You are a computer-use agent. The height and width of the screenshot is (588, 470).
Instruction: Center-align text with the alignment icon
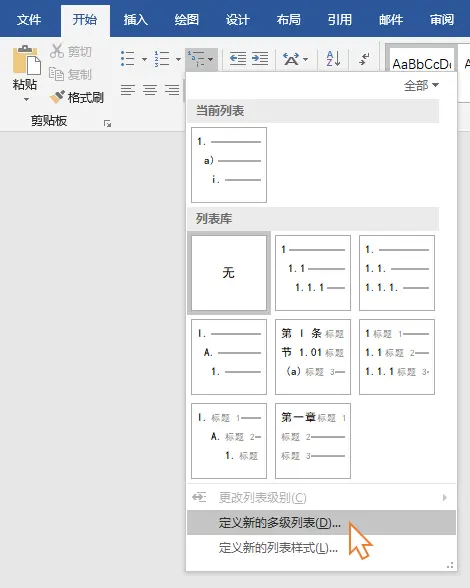click(x=150, y=90)
